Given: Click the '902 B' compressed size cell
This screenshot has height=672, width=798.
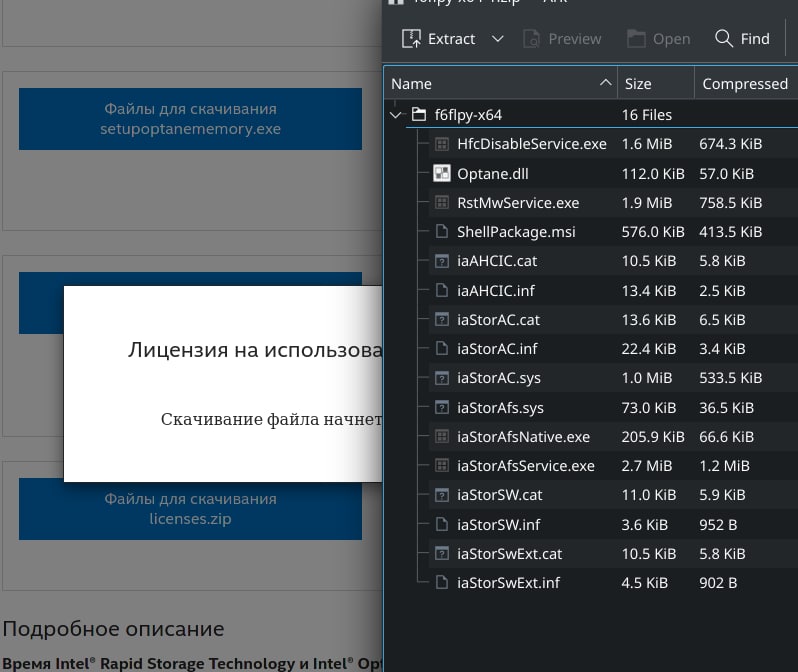Looking at the screenshot, I should [718, 583].
